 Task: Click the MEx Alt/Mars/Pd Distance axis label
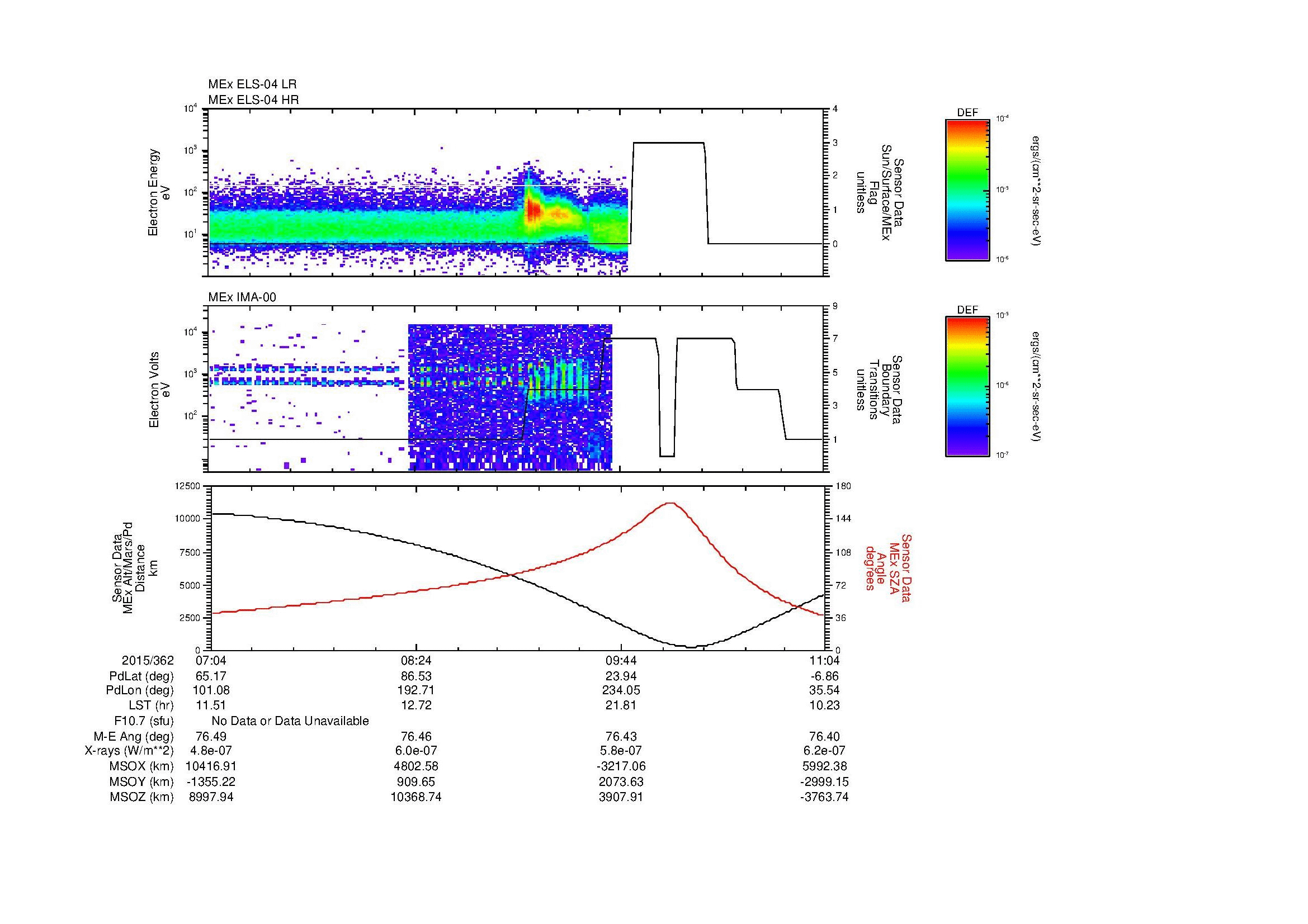[x=136, y=567]
